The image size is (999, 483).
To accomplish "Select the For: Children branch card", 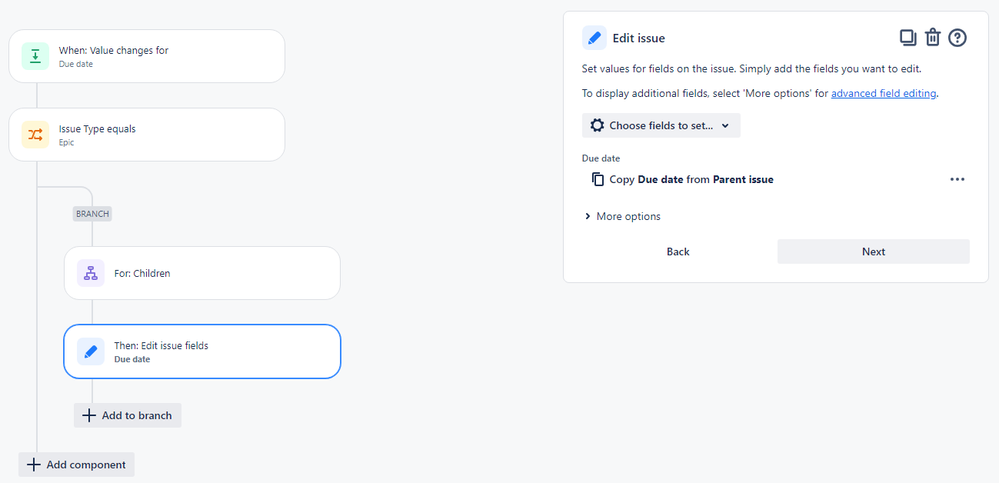I will (x=202, y=273).
